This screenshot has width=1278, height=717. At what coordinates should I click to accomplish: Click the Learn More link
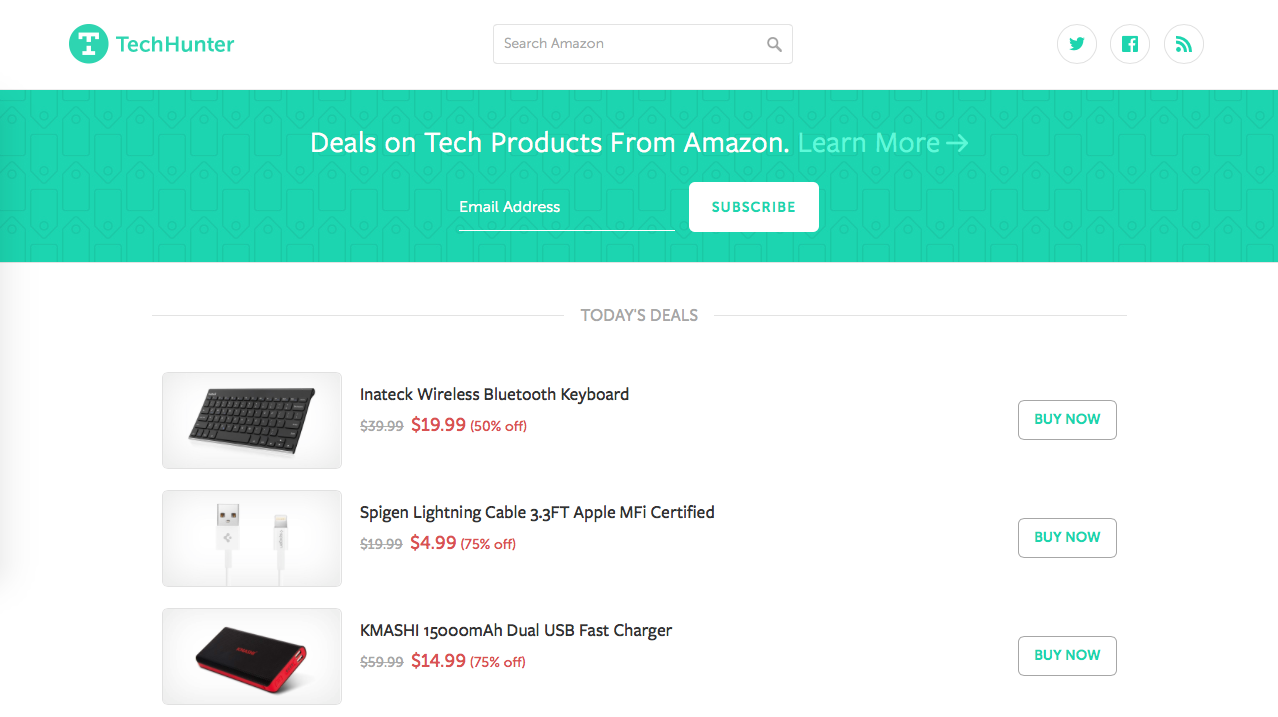click(869, 143)
